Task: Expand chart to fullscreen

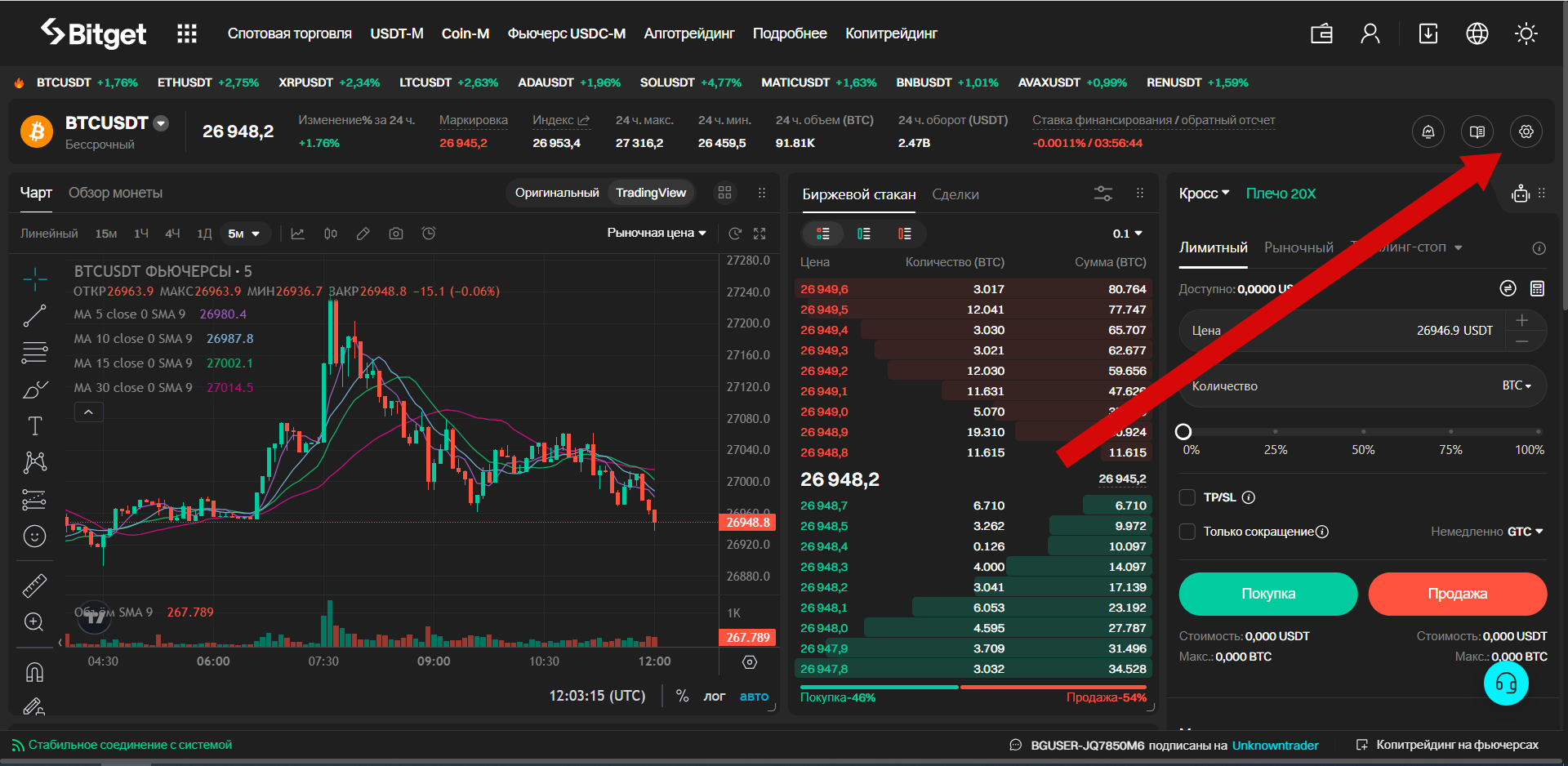Action: point(759,234)
